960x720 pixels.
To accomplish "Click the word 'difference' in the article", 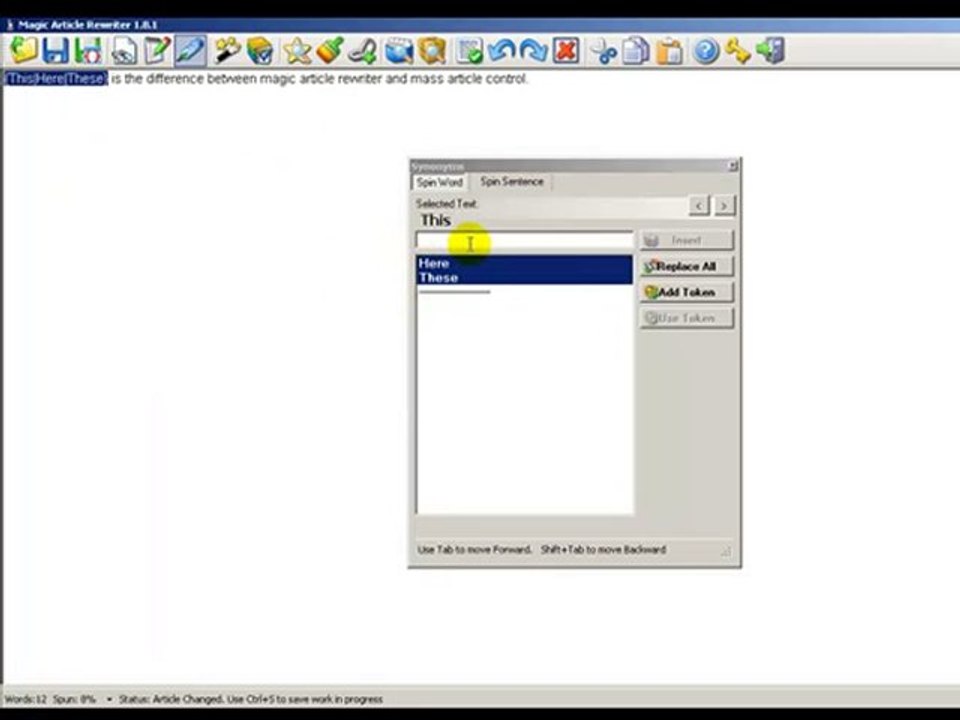I will click(174, 79).
